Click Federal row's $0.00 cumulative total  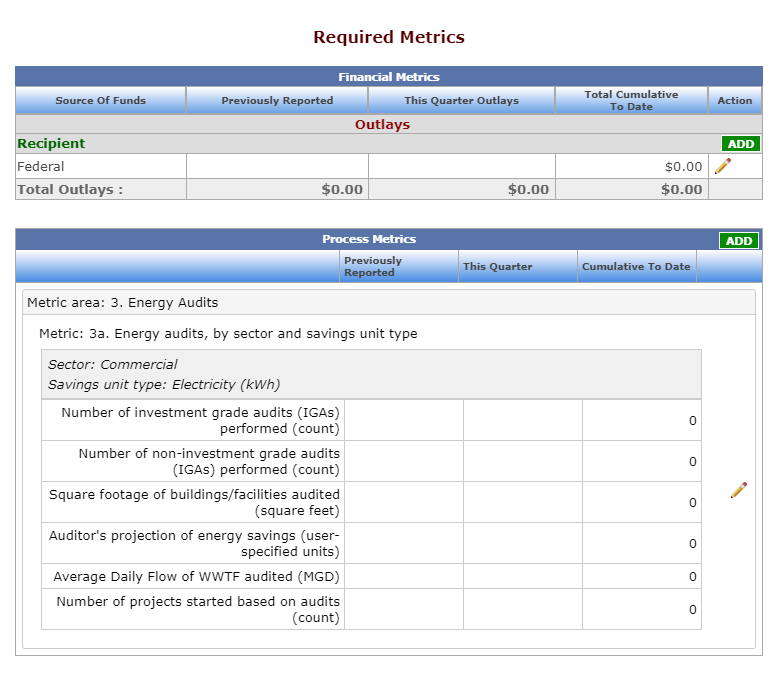tap(683, 167)
